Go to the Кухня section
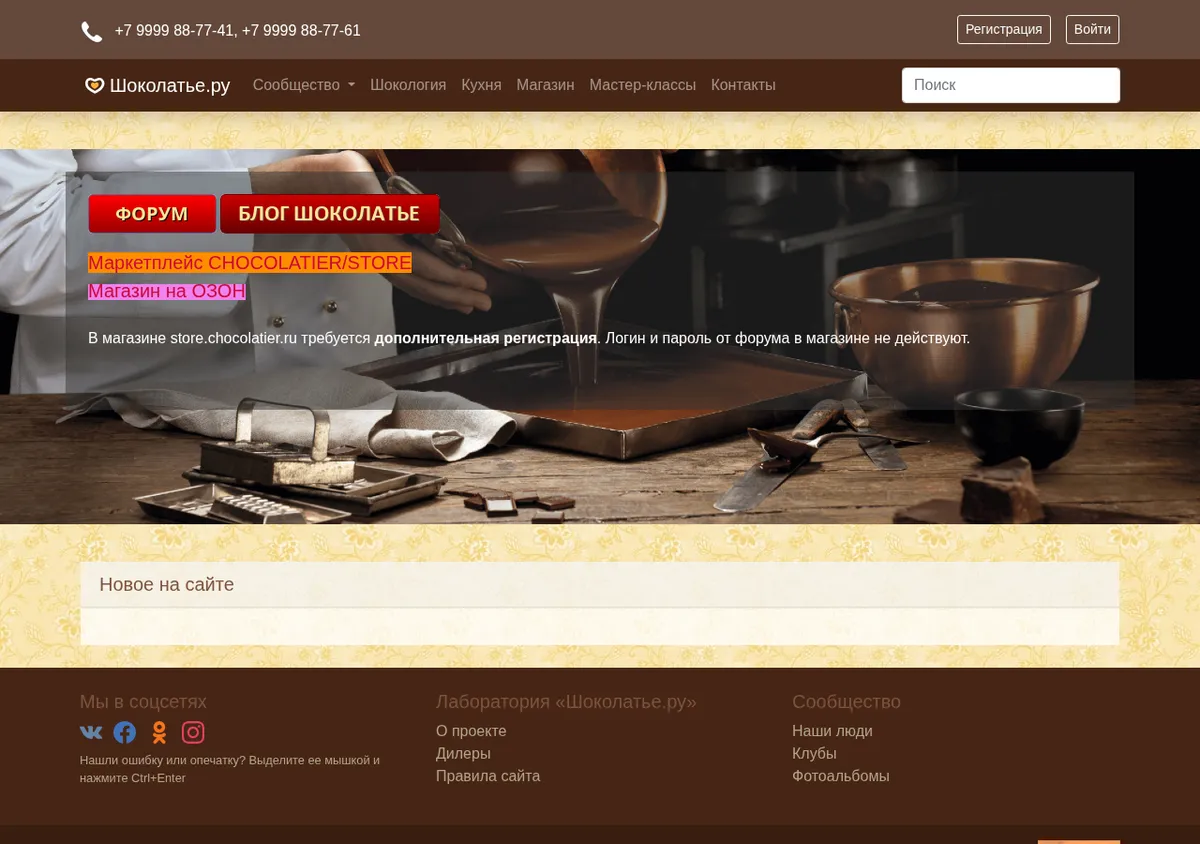Image resolution: width=1200 pixels, height=844 pixels. tap(481, 85)
